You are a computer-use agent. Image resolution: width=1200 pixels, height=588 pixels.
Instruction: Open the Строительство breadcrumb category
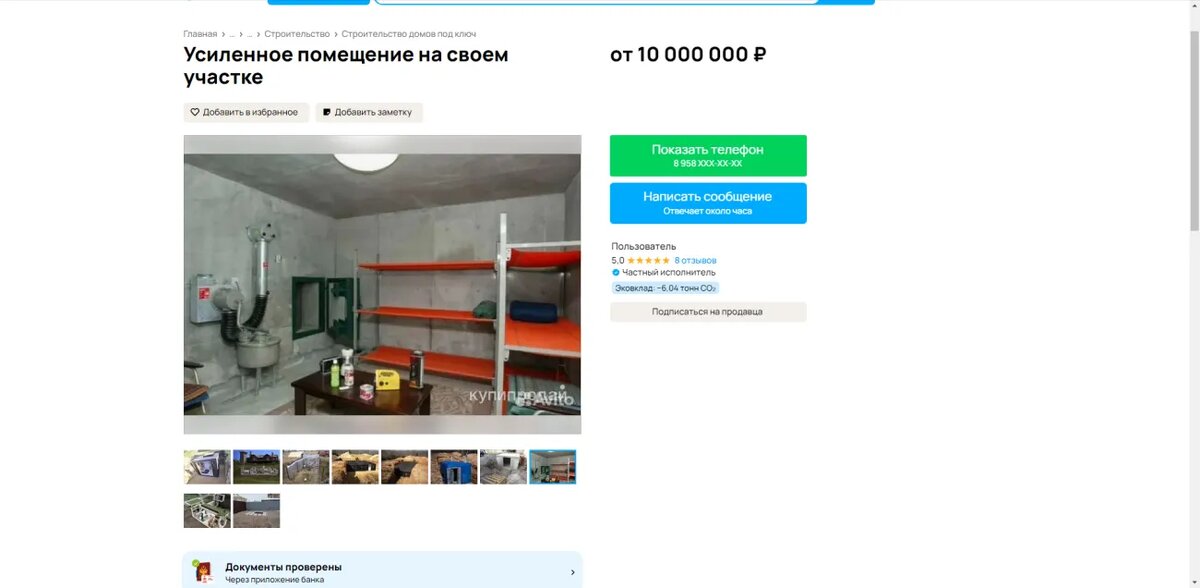[x=297, y=34]
